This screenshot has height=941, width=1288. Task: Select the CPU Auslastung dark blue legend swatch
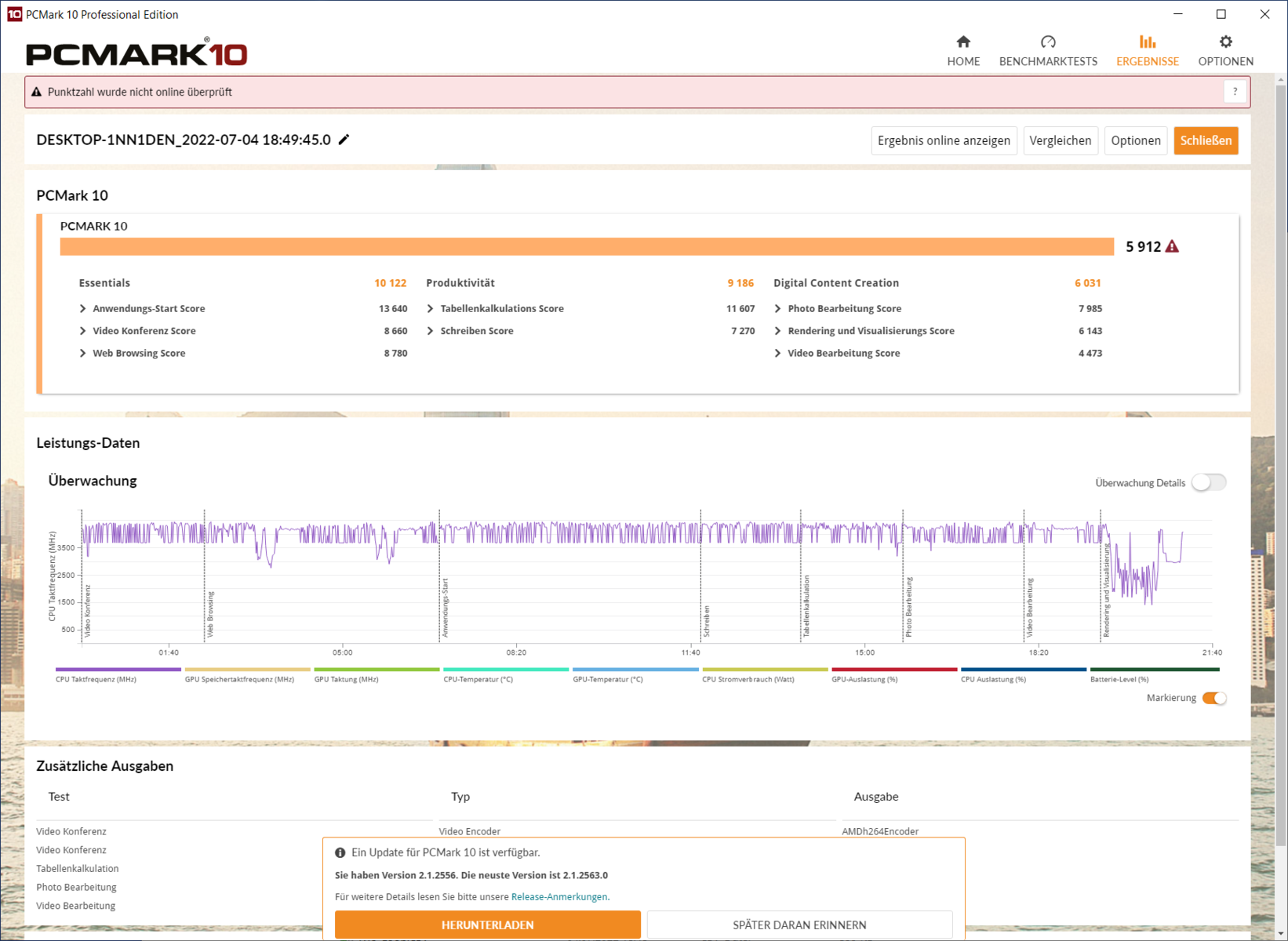(x=1024, y=670)
